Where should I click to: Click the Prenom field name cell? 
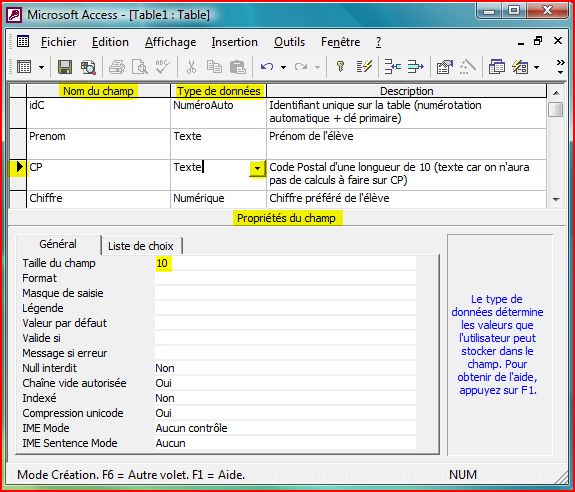98,144
